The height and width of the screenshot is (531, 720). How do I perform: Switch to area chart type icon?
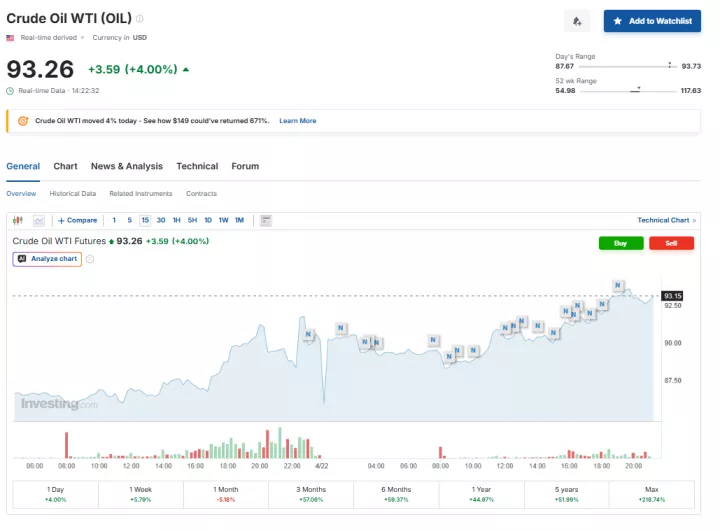39,220
